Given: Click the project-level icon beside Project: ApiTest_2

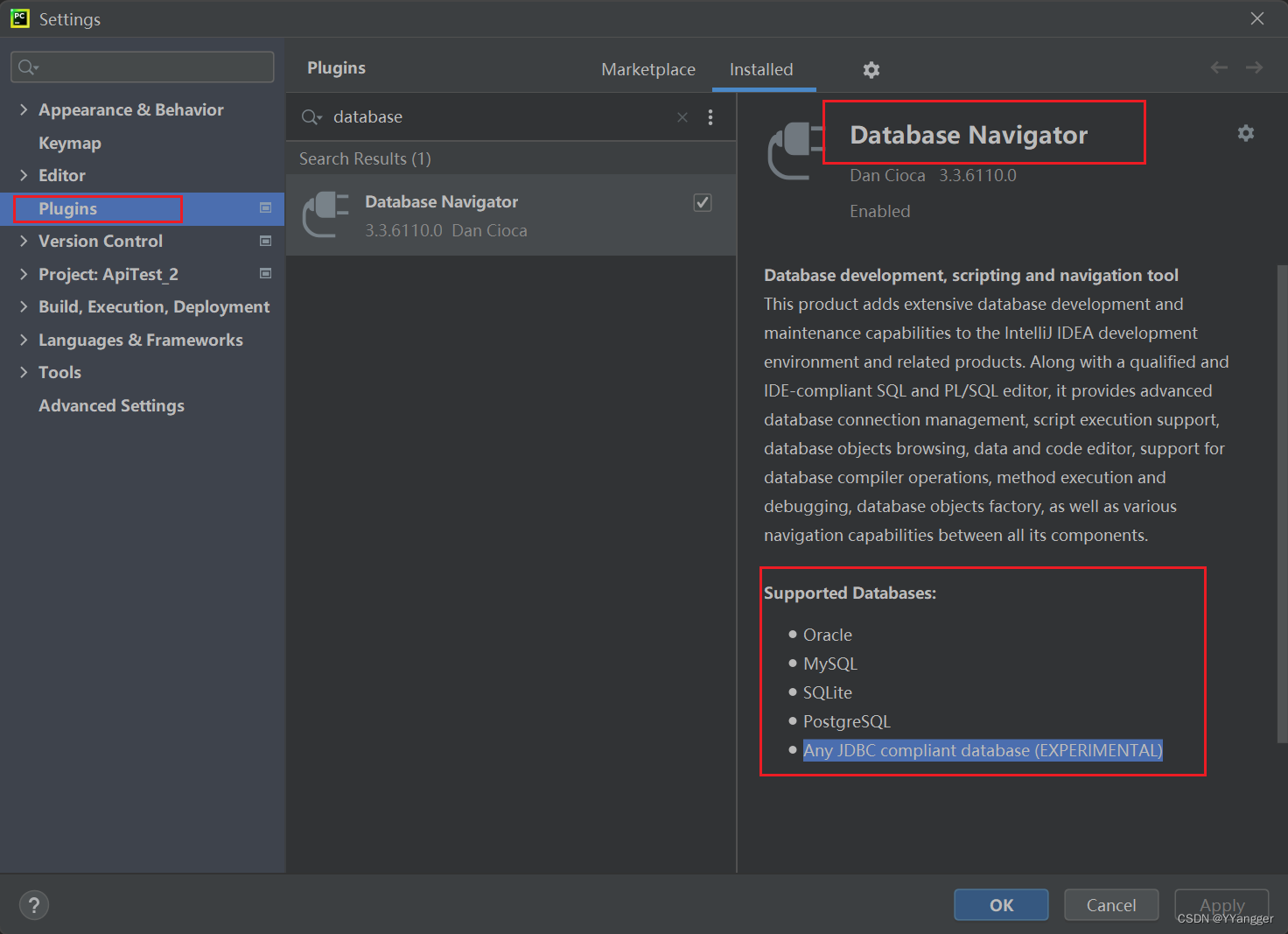Looking at the screenshot, I should coord(265,274).
